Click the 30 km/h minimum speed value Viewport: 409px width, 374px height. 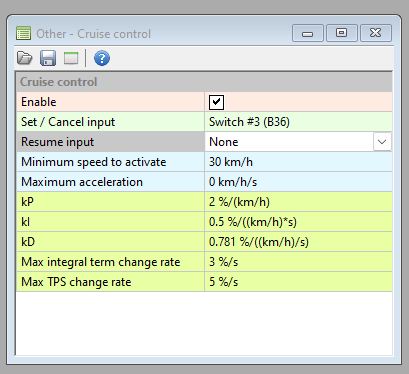pyautogui.click(x=298, y=162)
